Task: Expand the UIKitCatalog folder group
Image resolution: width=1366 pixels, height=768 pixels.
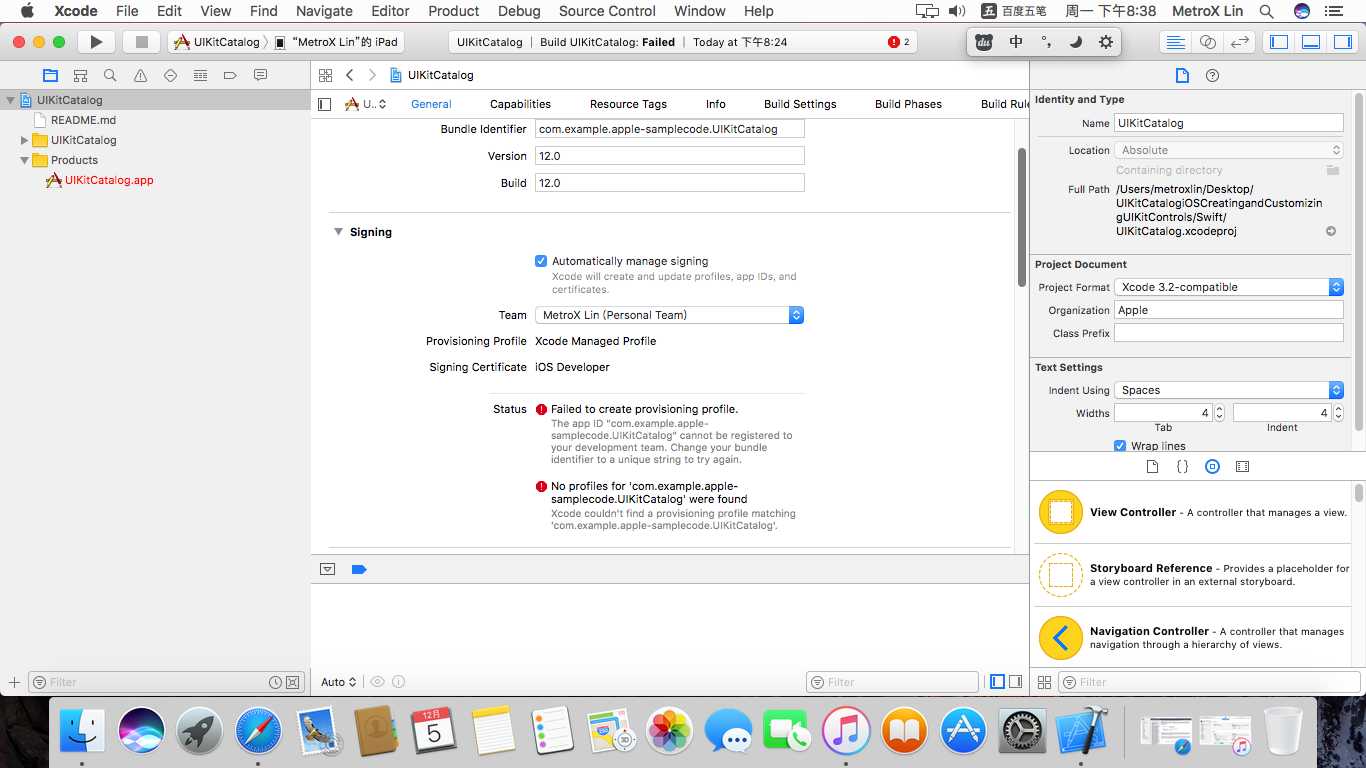Action: (x=25, y=140)
